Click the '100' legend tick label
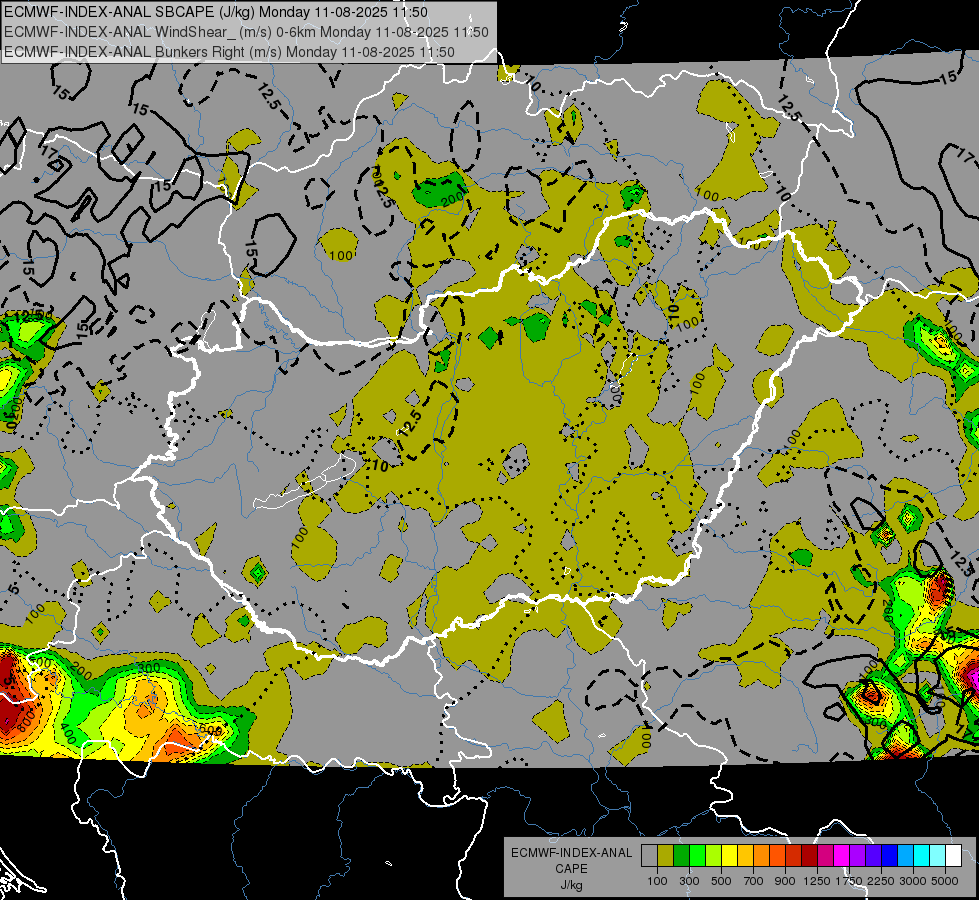Viewport: 979px width, 900px height. click(x=657, y=881)
